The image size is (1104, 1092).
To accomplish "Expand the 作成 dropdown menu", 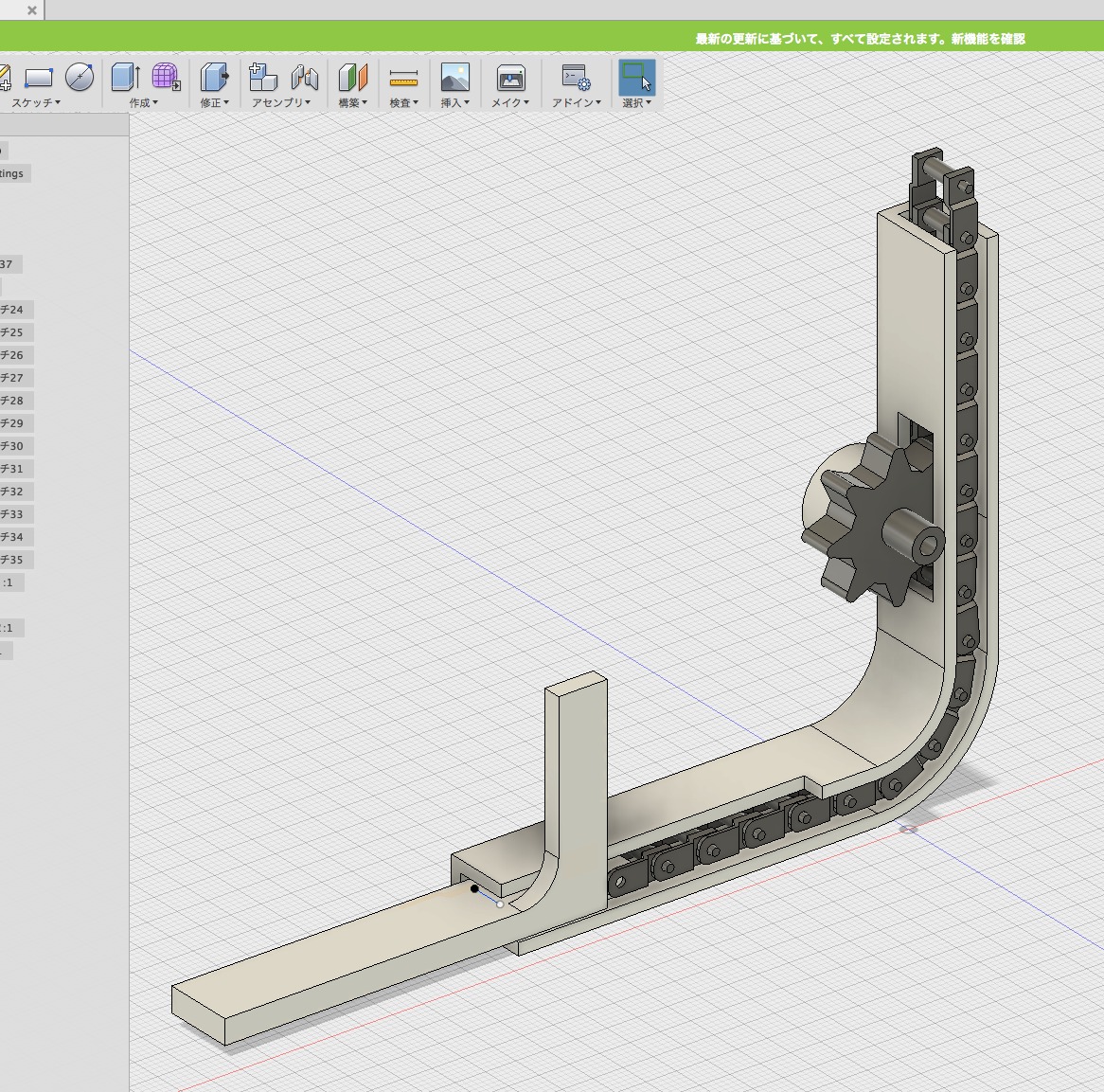I will [x=143, y=102].
